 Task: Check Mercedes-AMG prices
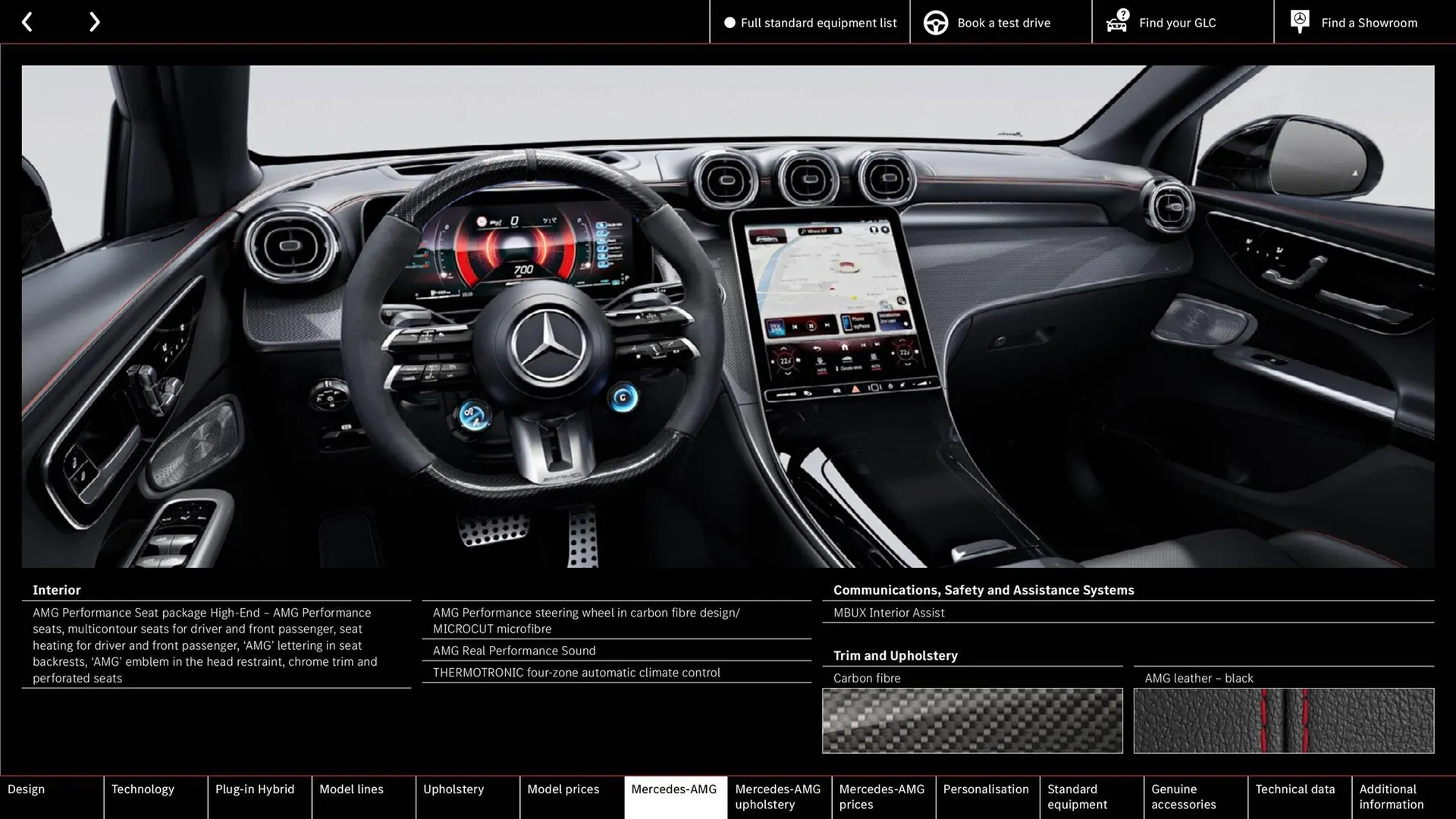[882, 796]
